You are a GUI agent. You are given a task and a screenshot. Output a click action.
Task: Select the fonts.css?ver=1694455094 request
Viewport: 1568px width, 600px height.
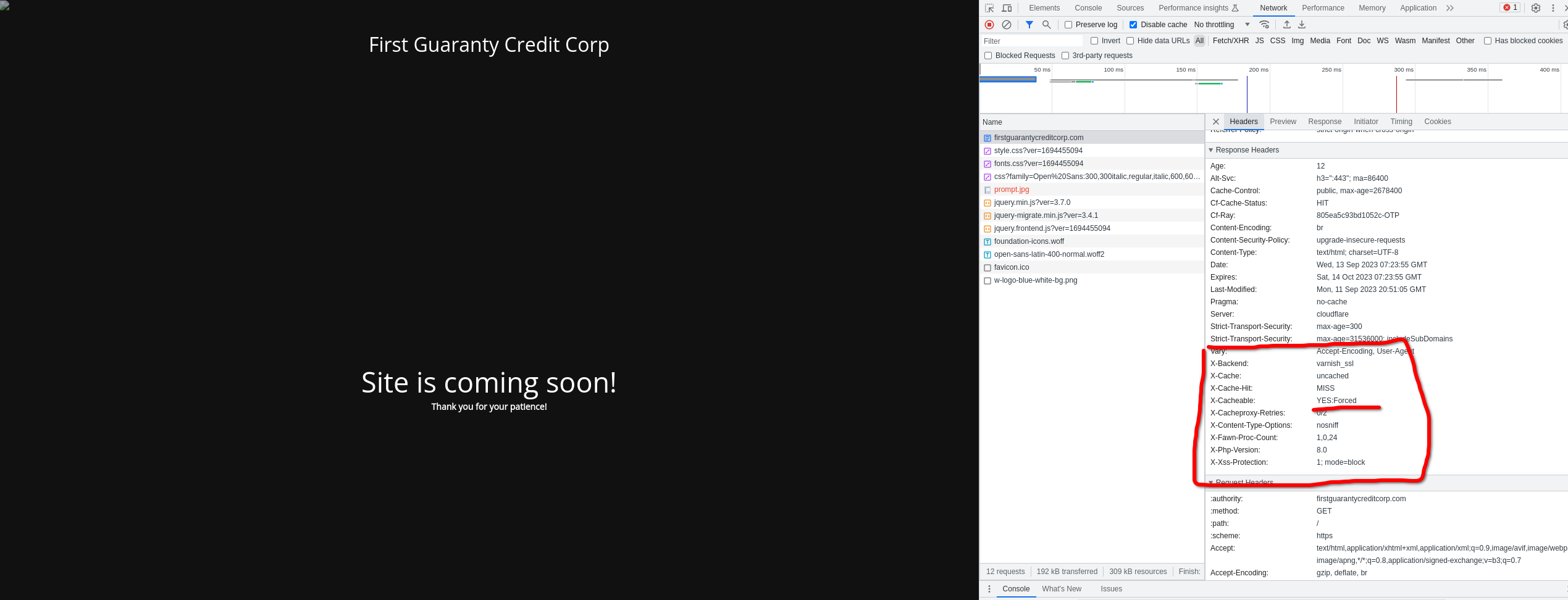[1092, 164]
